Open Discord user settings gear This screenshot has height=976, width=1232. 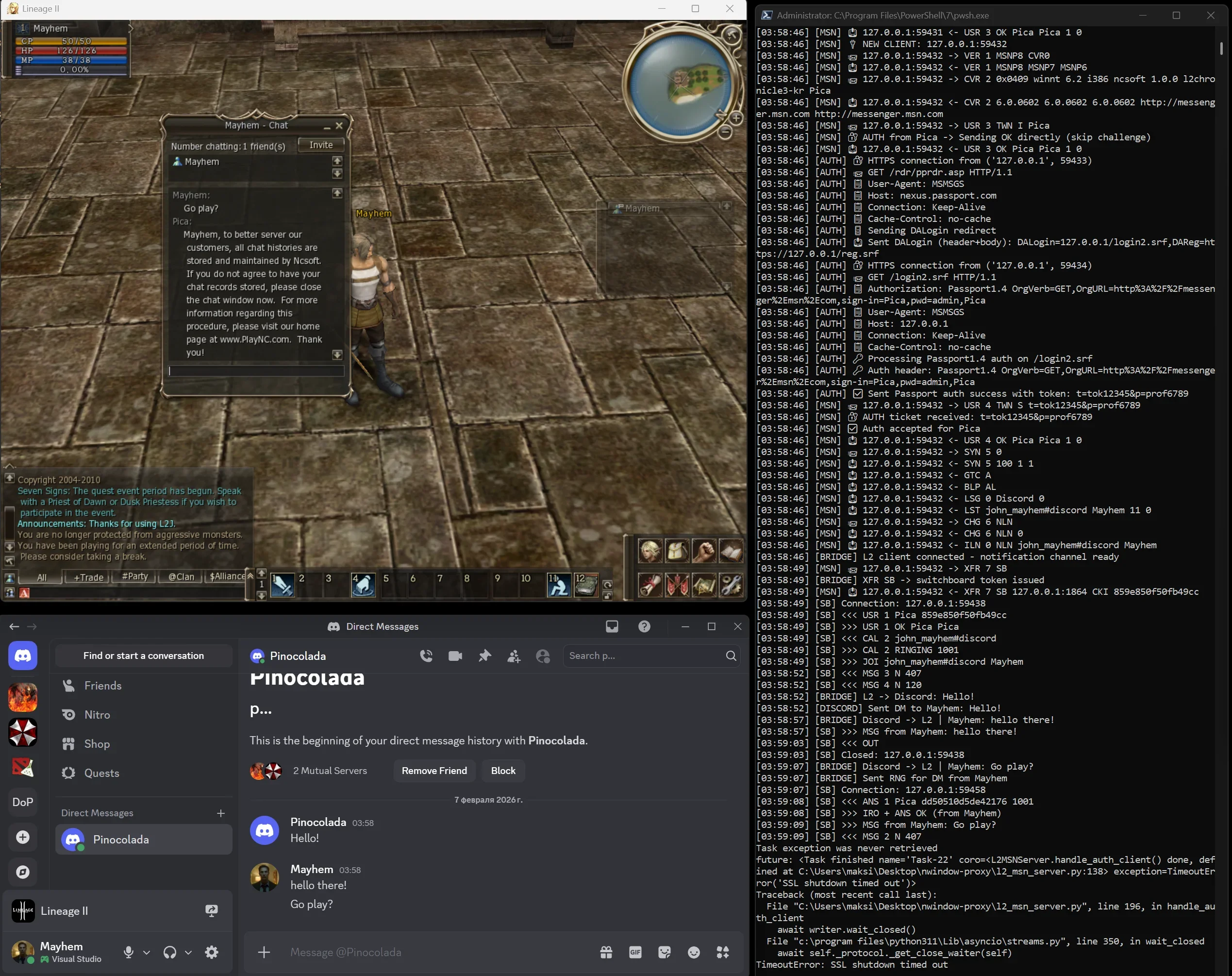tap(212, 952)
